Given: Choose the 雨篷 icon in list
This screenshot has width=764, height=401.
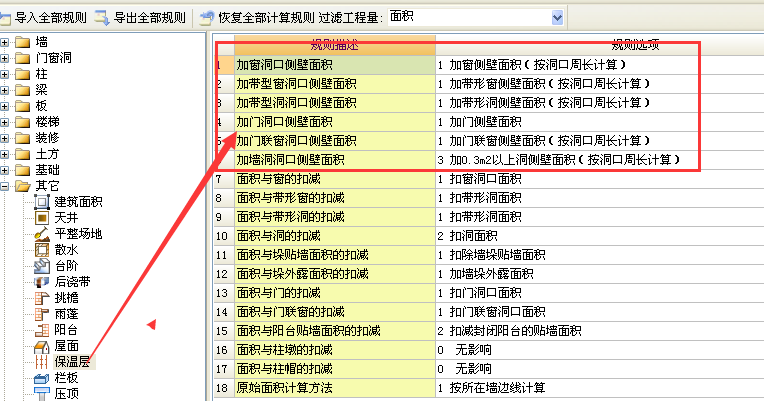Looking at the screenshot, I should [42, 314].
